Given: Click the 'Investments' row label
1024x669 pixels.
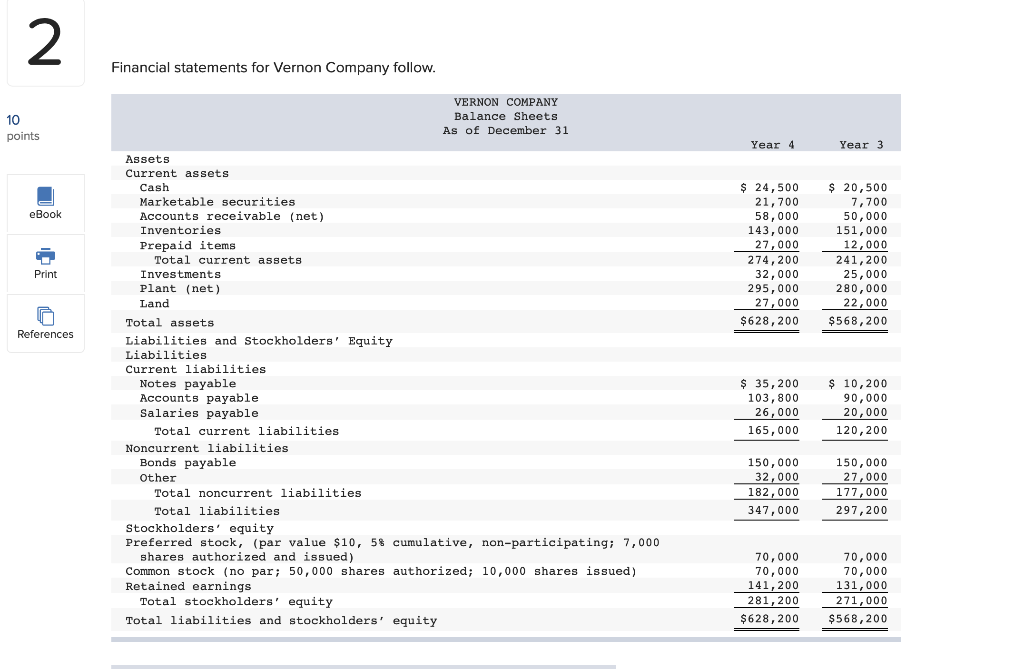Looking at the screenshot, I should click(x=180, y=275).
